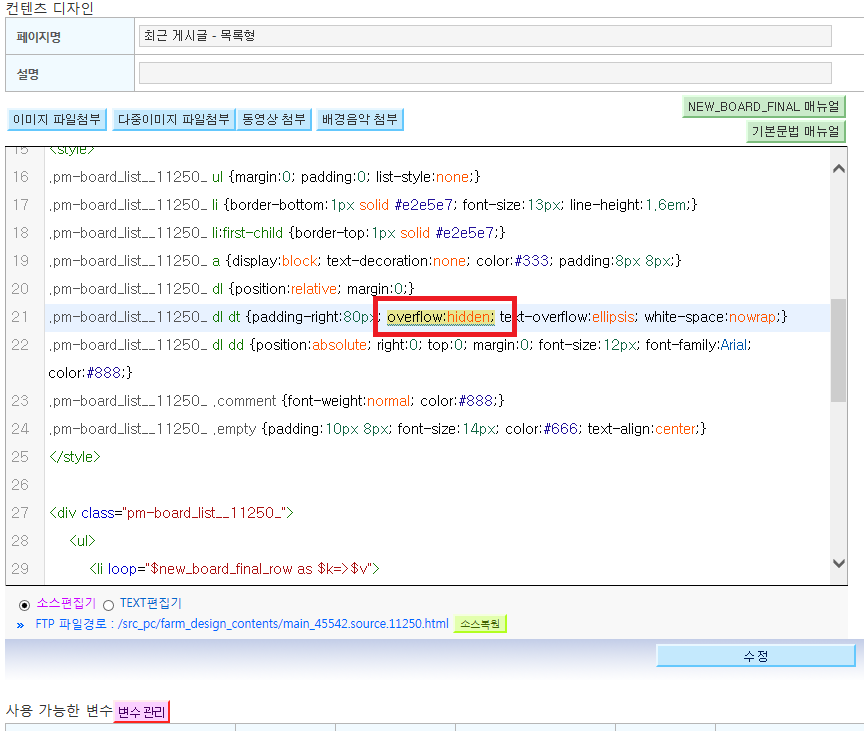Click the highlighted overflow:hidden text
The height and width of the screenshot is (731, 864).
click(x=441, y=317)
